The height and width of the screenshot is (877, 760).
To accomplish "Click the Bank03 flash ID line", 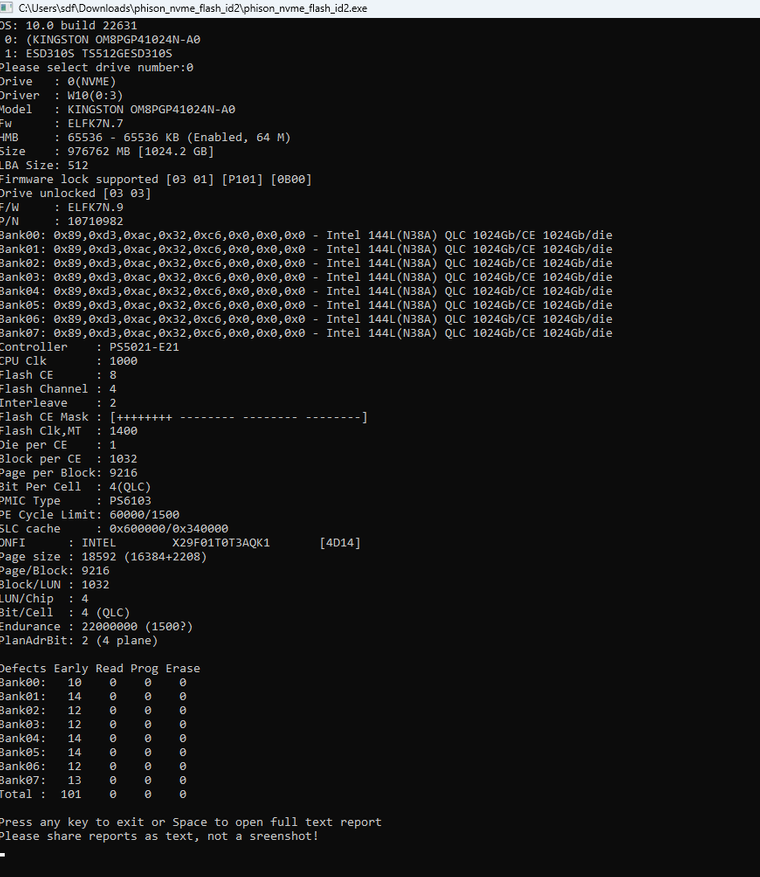I will coord(306,277).
